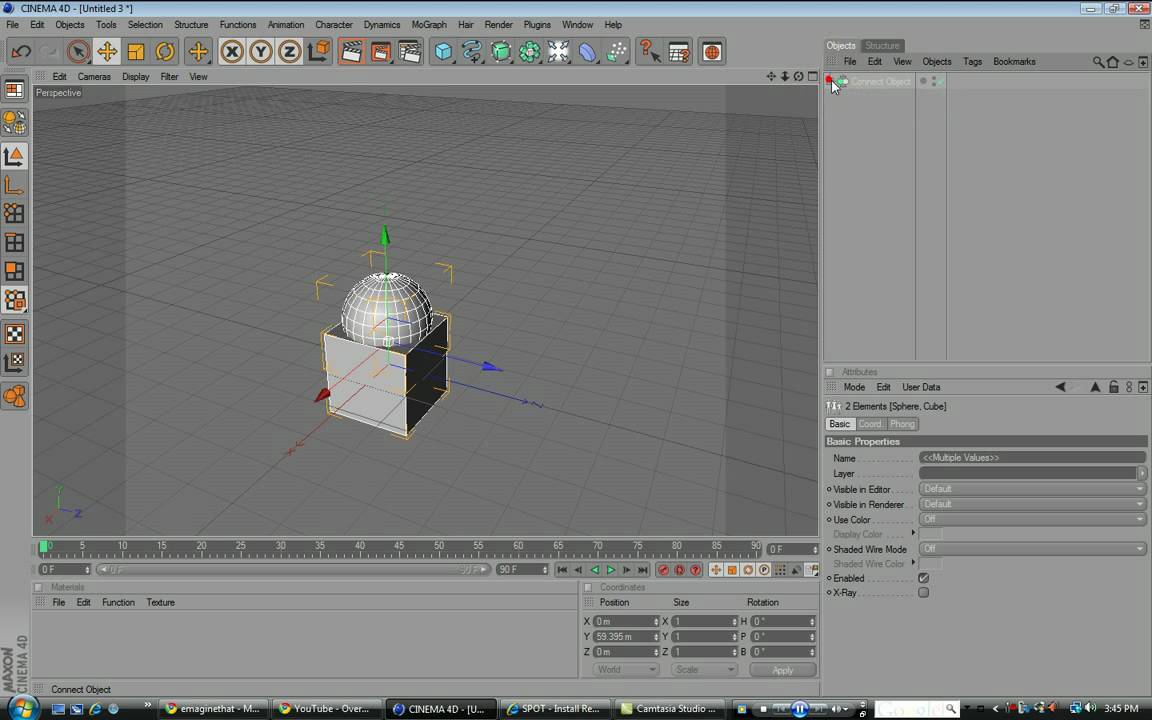Play animation forward
This screenshot has width=1152, height=720.
click(x=611, y=570)
